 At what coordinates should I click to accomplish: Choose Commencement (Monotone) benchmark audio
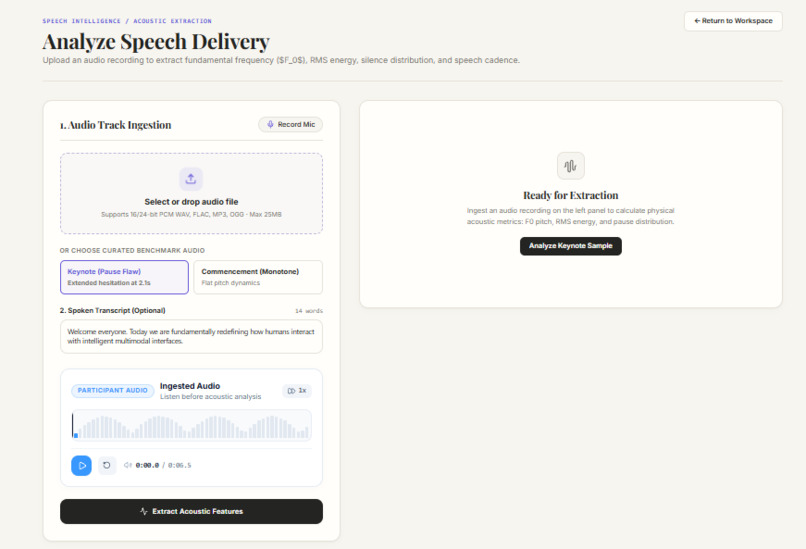258,277
